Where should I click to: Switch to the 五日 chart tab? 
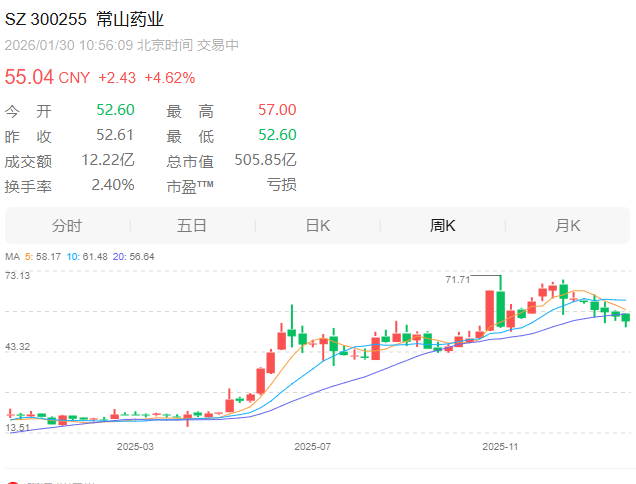point(192,226)
